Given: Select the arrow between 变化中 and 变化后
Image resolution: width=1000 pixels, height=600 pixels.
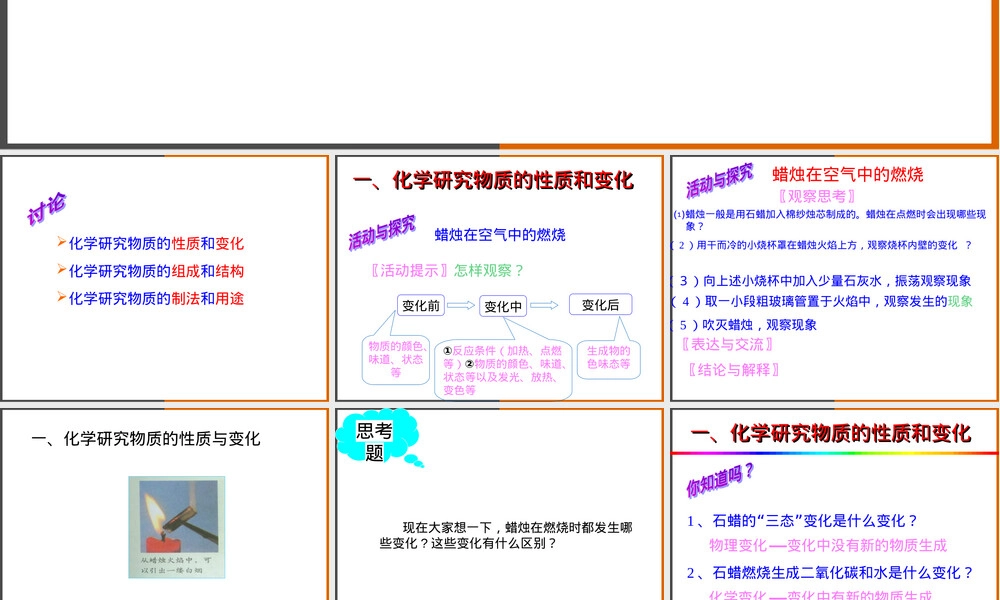Looking at the screenshot, I should click(544, 305).
